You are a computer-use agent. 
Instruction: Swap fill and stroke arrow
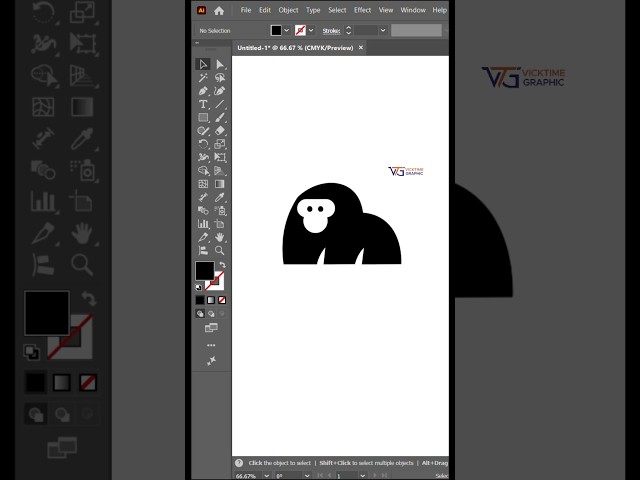(222, 264)
